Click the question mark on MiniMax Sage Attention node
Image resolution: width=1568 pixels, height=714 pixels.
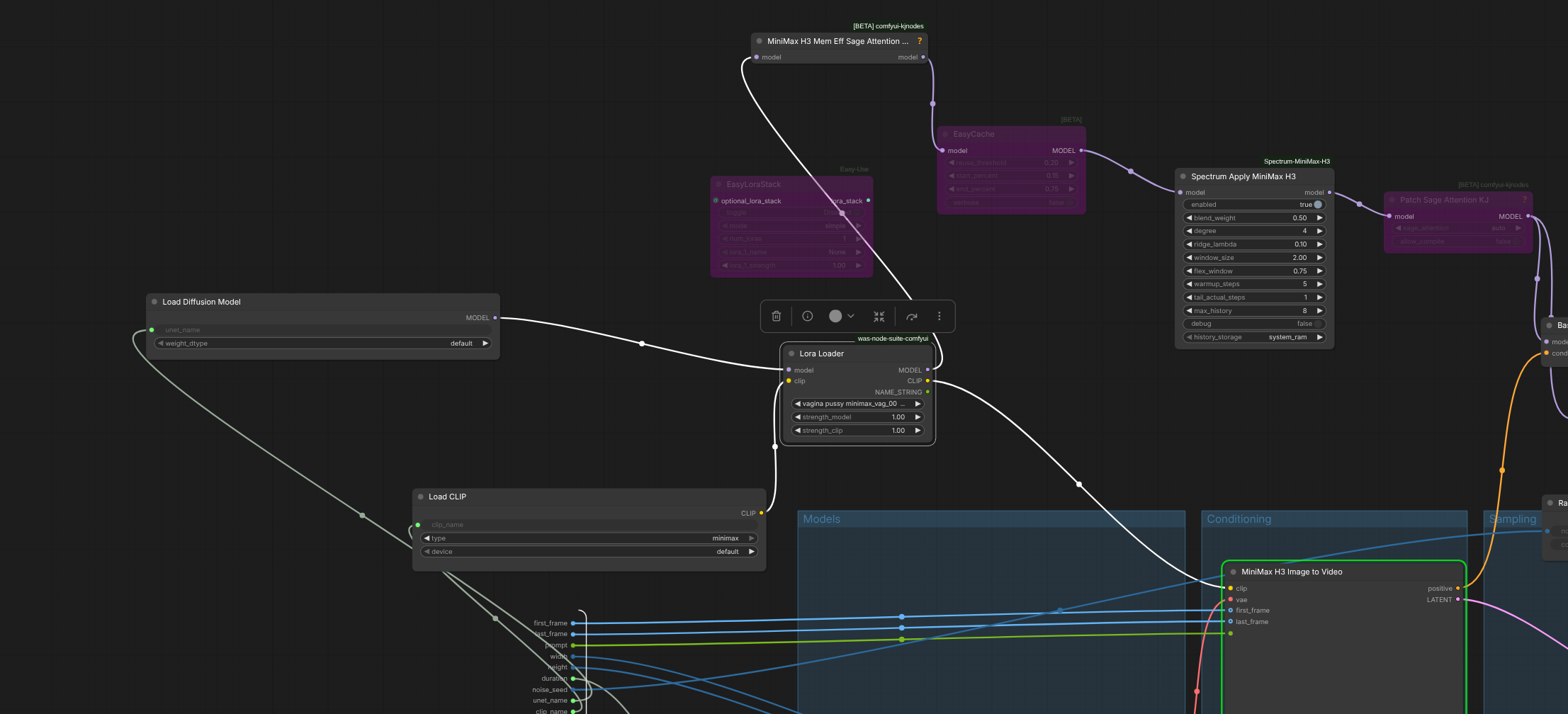pos(920,41)
